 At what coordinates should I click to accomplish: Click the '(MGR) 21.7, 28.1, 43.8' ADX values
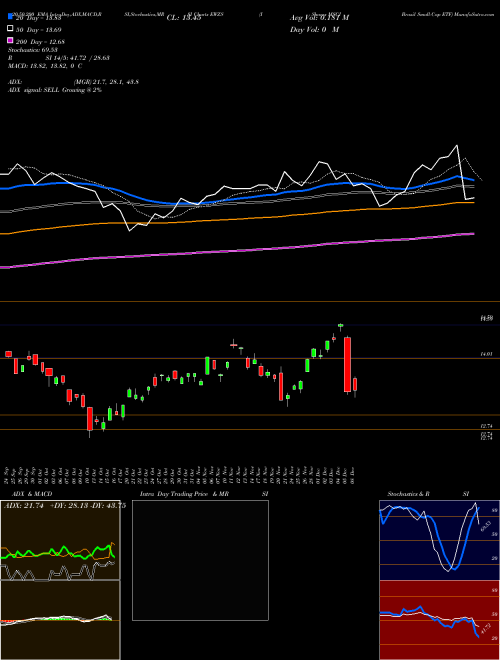[x=106, y=82]
